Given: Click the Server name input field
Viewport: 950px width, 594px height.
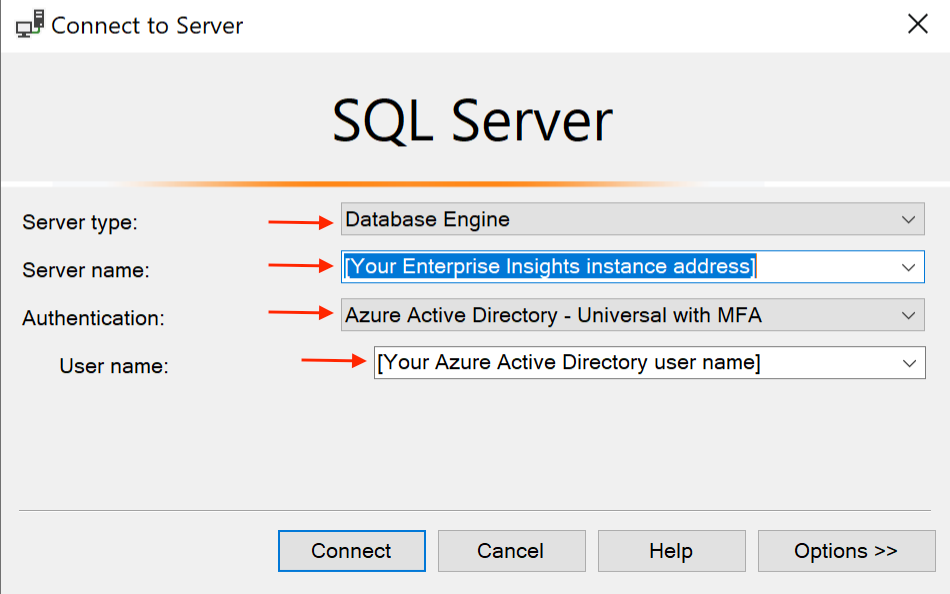Looking at the screenshot, I should point(600,267).
